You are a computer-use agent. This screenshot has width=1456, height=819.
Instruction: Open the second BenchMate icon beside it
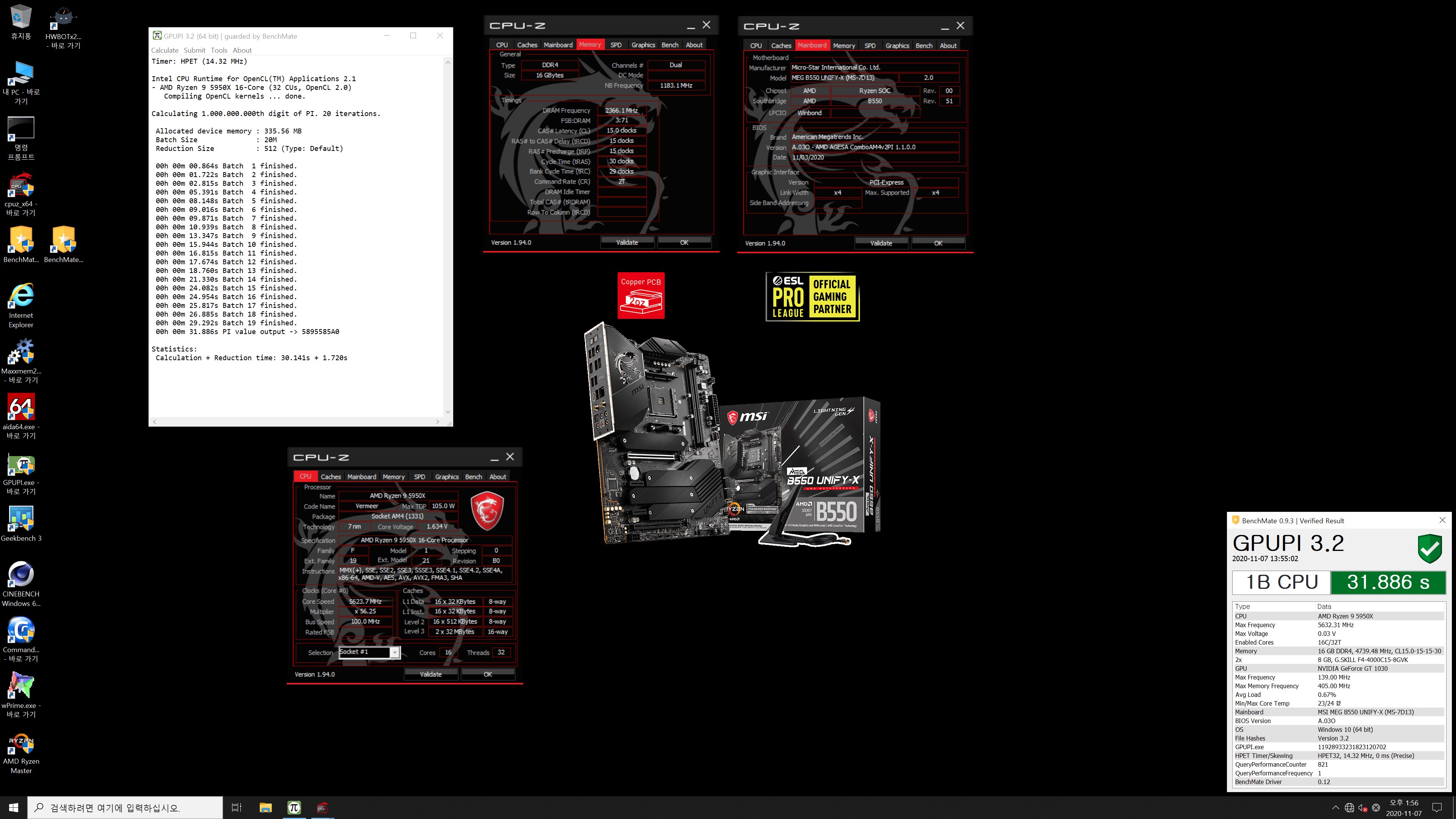[63, 245]
